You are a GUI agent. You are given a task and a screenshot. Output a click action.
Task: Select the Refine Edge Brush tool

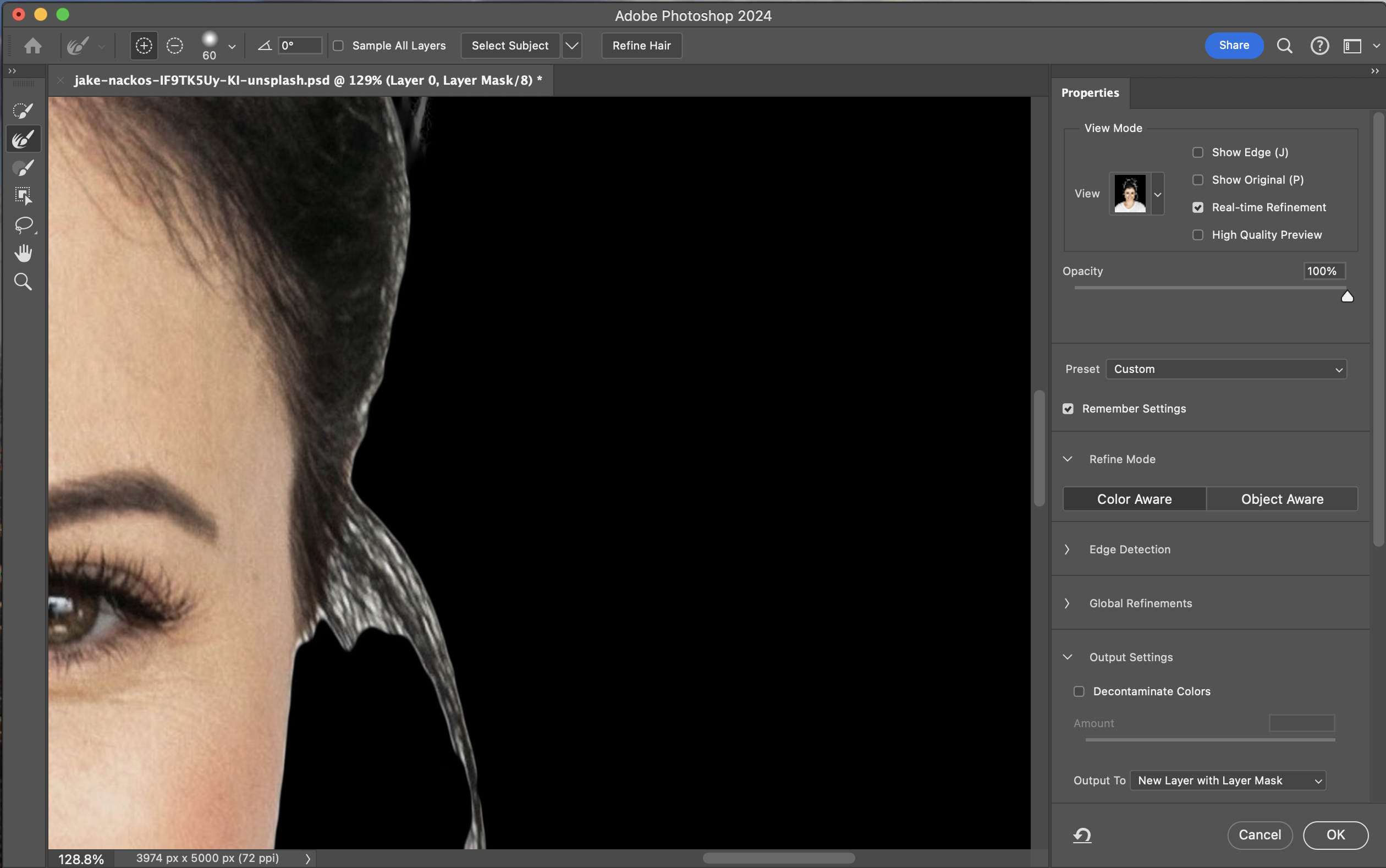[23, 140]
